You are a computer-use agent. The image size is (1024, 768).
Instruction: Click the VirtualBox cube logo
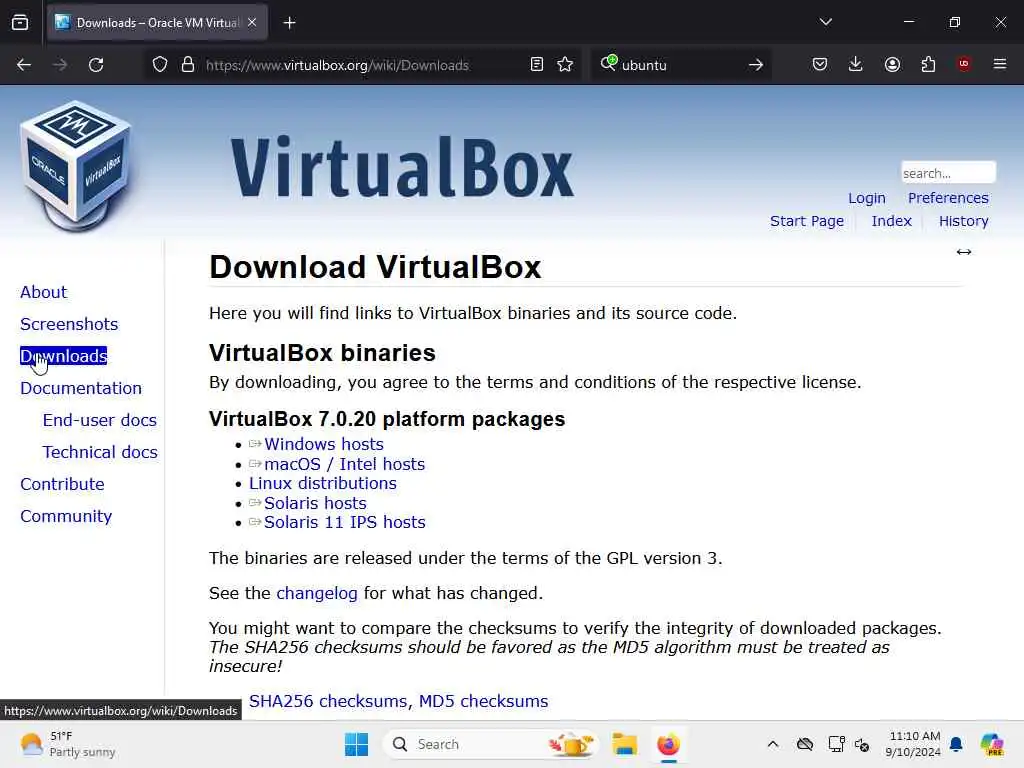click(76, 165)
